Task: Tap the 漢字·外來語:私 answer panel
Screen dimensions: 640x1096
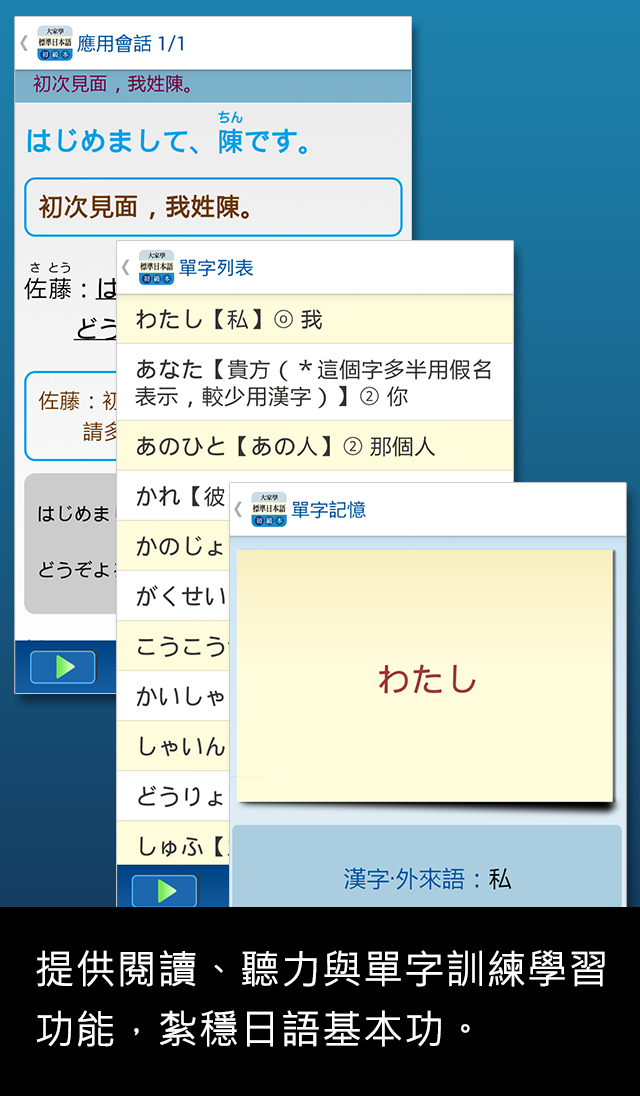Action: click(427, 867)
